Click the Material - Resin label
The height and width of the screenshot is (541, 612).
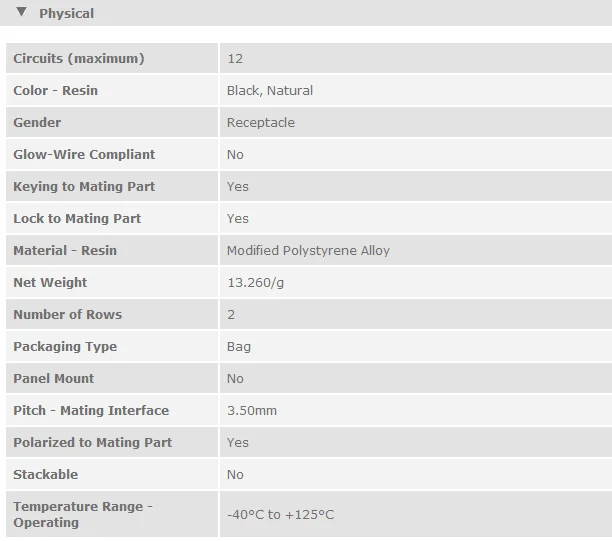point(65,251)
